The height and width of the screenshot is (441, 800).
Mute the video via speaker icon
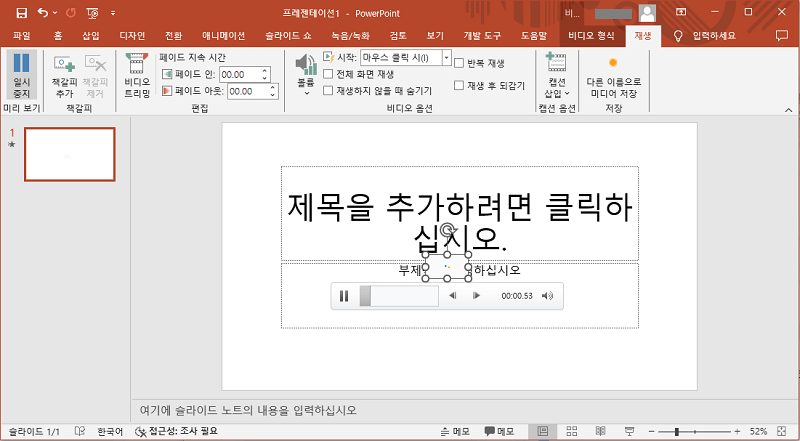pos(547,296)
